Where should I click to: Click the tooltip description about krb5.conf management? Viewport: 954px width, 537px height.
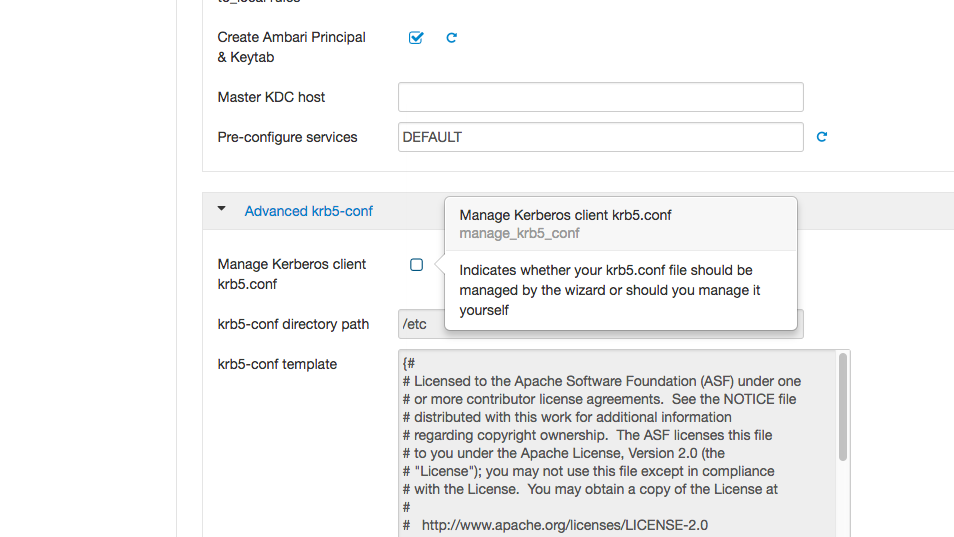click(x=609, y=290)
